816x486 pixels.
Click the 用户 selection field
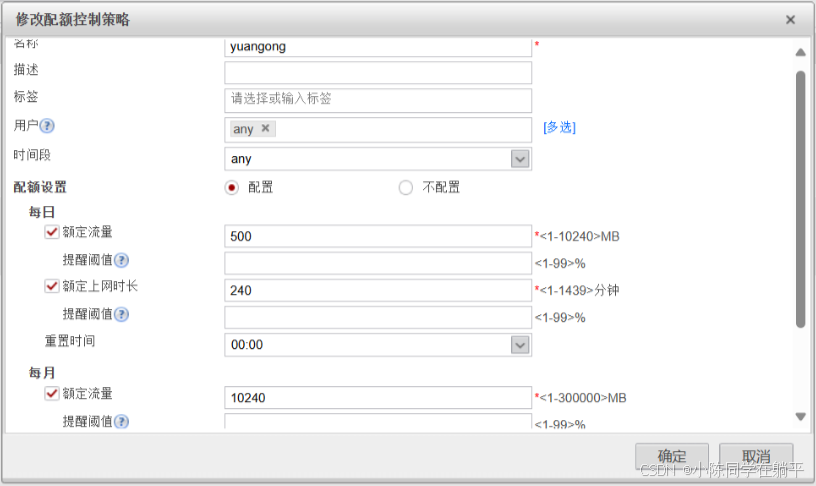point(378,130)
